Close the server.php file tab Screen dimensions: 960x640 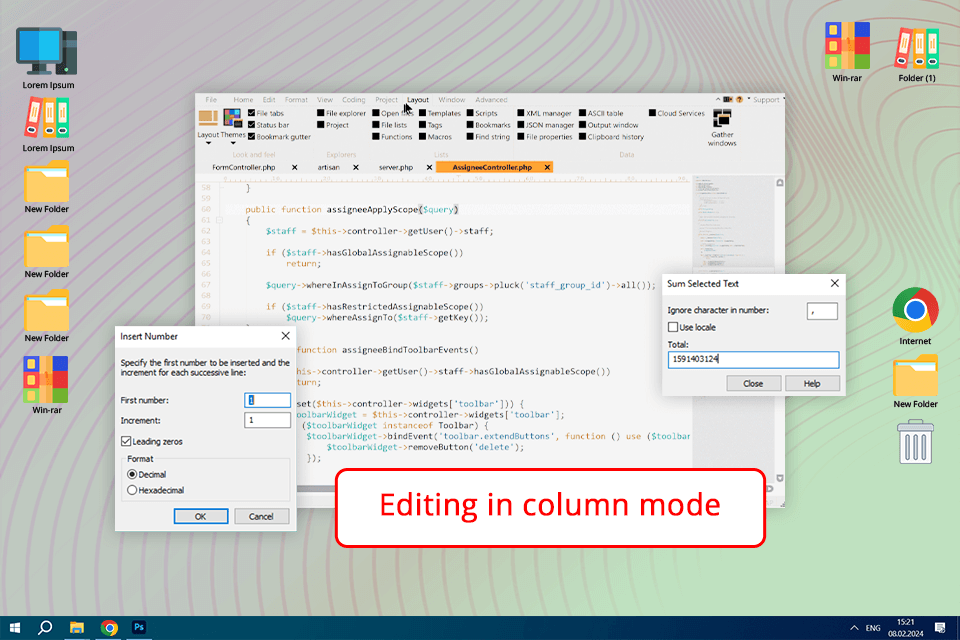429,167
